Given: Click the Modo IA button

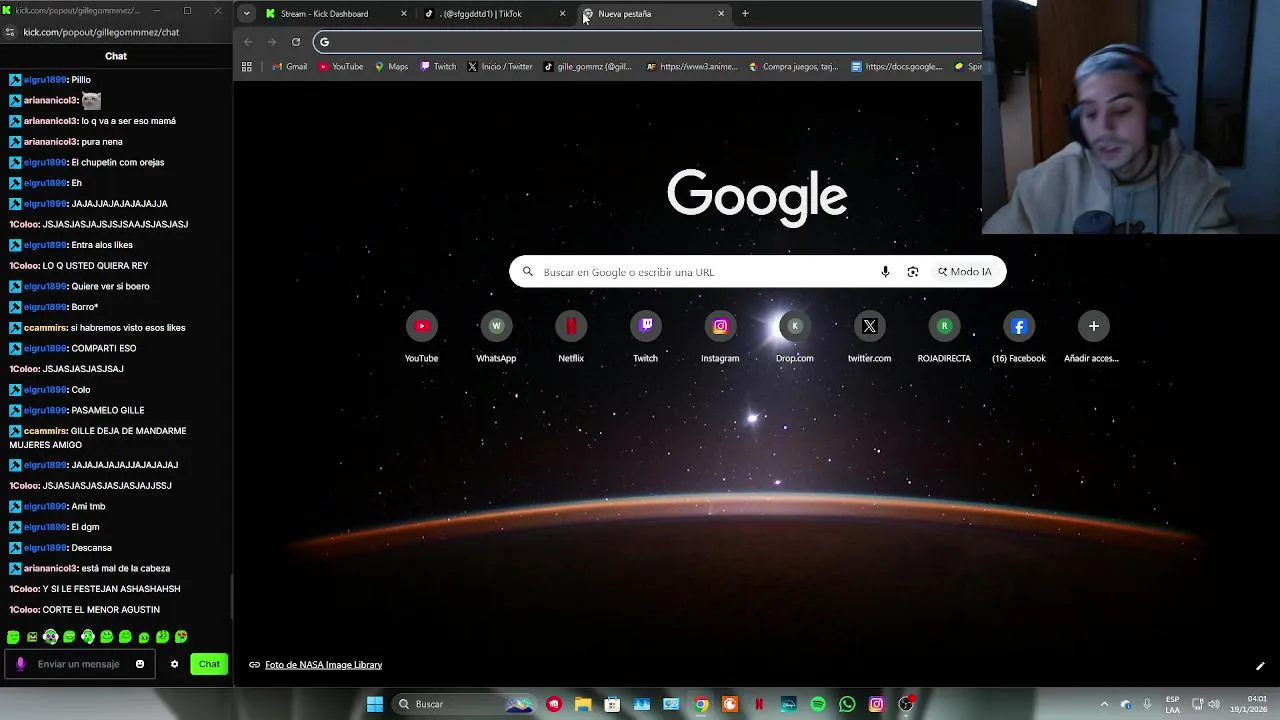Looking at the screenshot, I should coord(965,272).
